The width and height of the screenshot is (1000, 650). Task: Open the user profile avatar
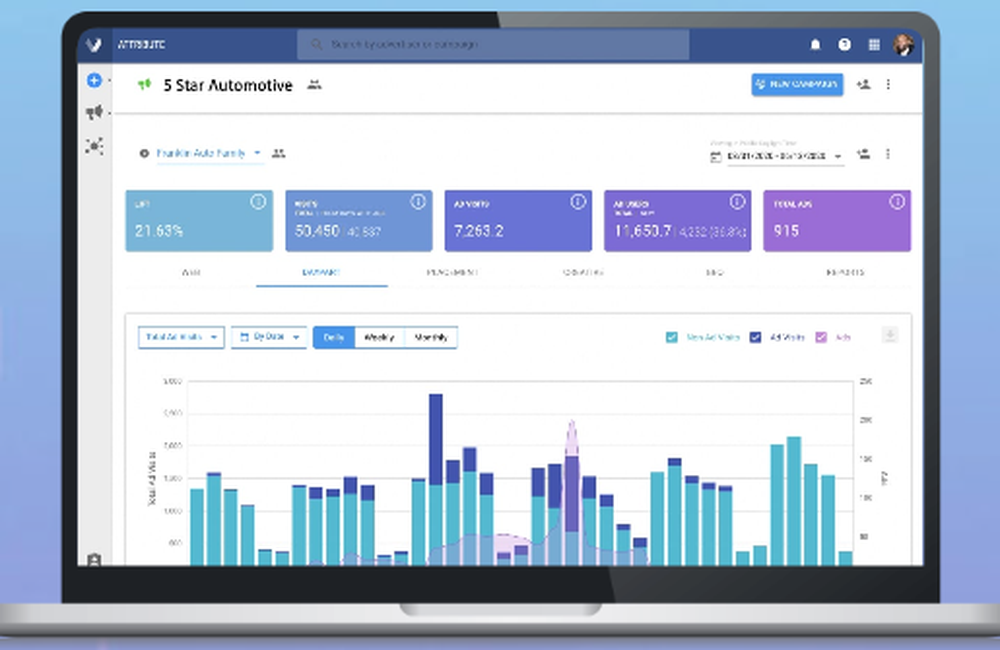903,45
